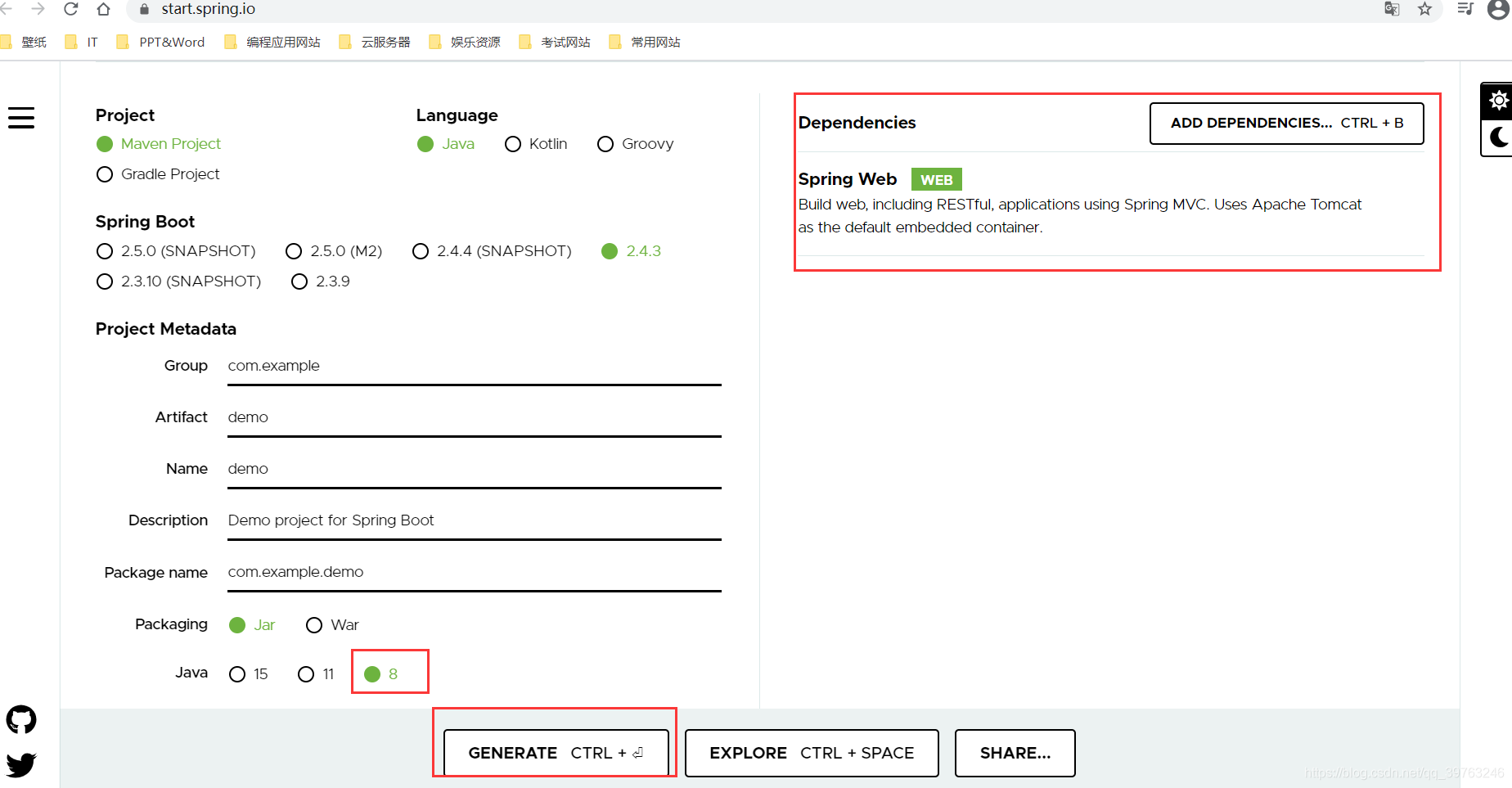The width and height of the screenshot is (1512, 788).
Task: Click the Generate button
Action: click(x=556, y=753)
